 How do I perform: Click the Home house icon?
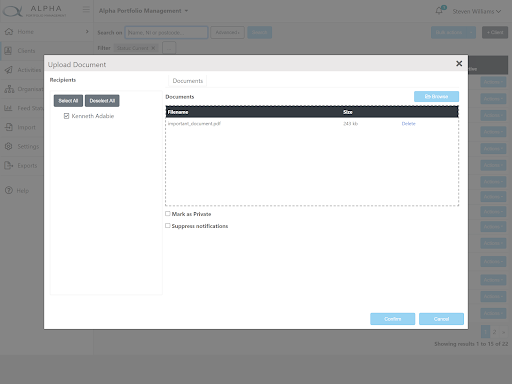coord(9,32)
